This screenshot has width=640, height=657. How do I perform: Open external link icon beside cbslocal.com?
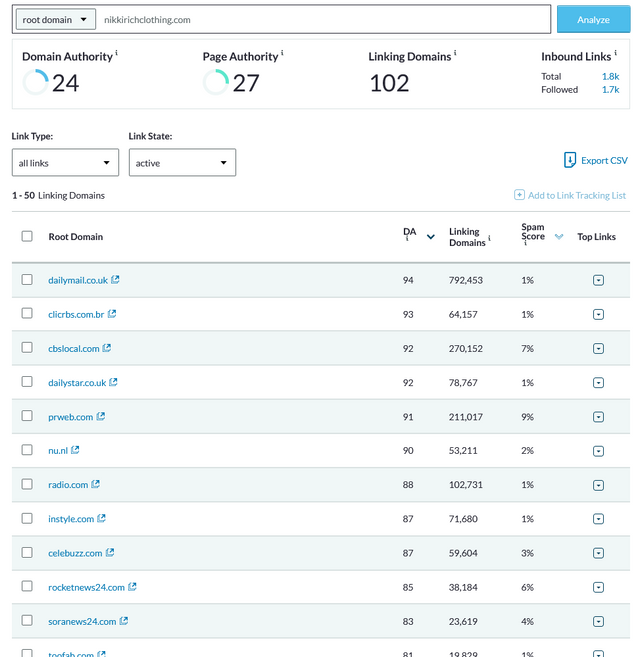(107, 348)
